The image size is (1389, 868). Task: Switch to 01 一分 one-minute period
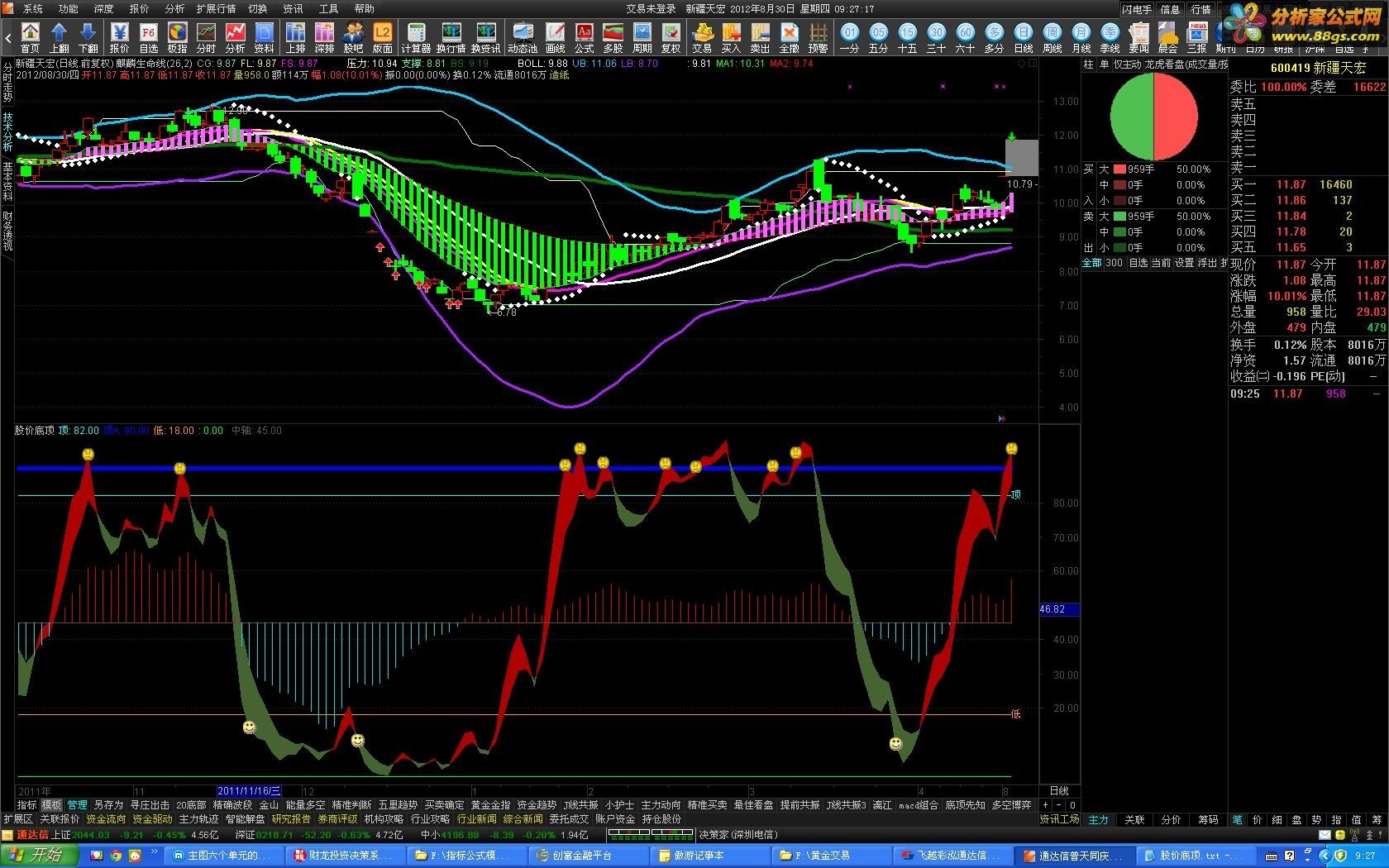(850, 38)
